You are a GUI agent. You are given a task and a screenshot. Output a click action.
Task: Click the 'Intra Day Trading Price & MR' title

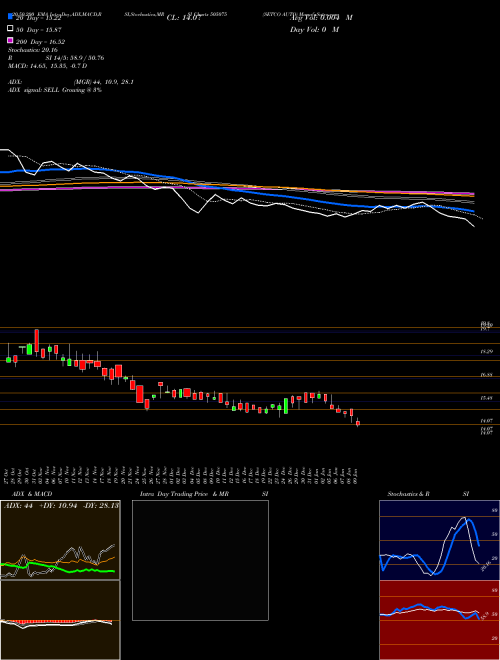[x=184, y=494]
